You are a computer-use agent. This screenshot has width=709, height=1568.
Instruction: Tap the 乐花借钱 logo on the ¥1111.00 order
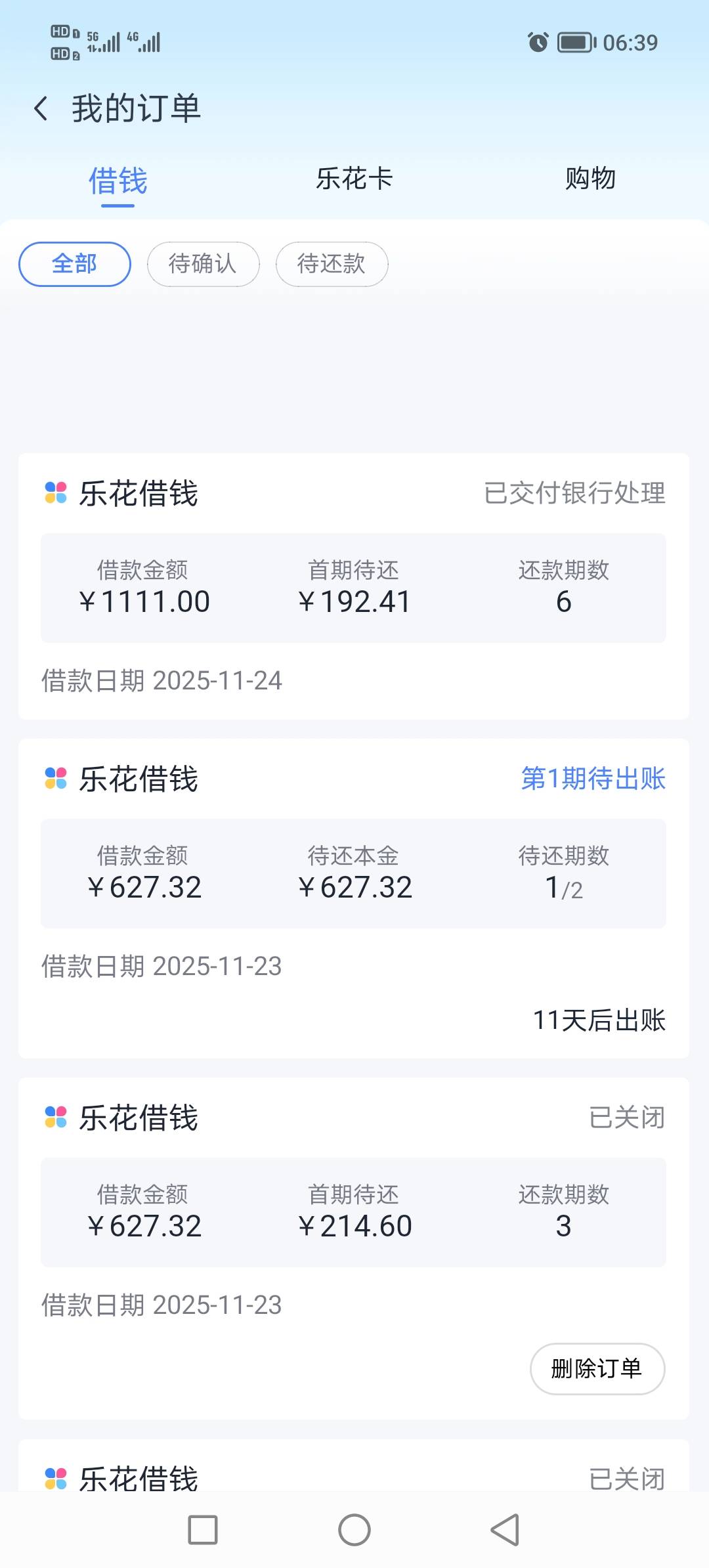pos(56,493)
